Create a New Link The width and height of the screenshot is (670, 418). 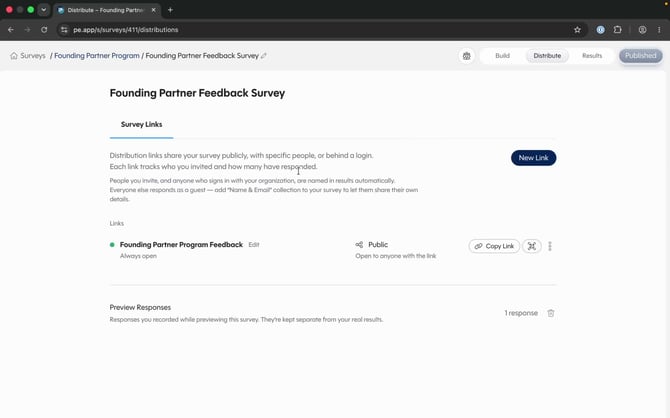(533, 158)
